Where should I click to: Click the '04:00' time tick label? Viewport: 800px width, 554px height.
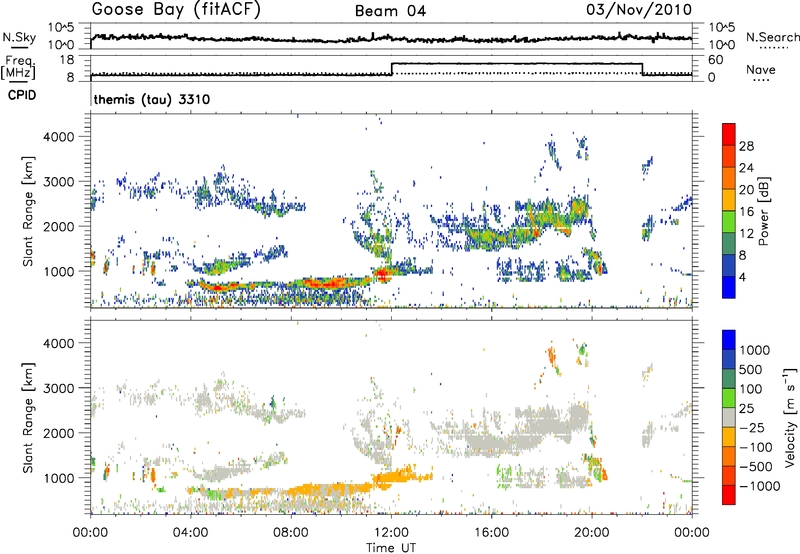point(190,533)
